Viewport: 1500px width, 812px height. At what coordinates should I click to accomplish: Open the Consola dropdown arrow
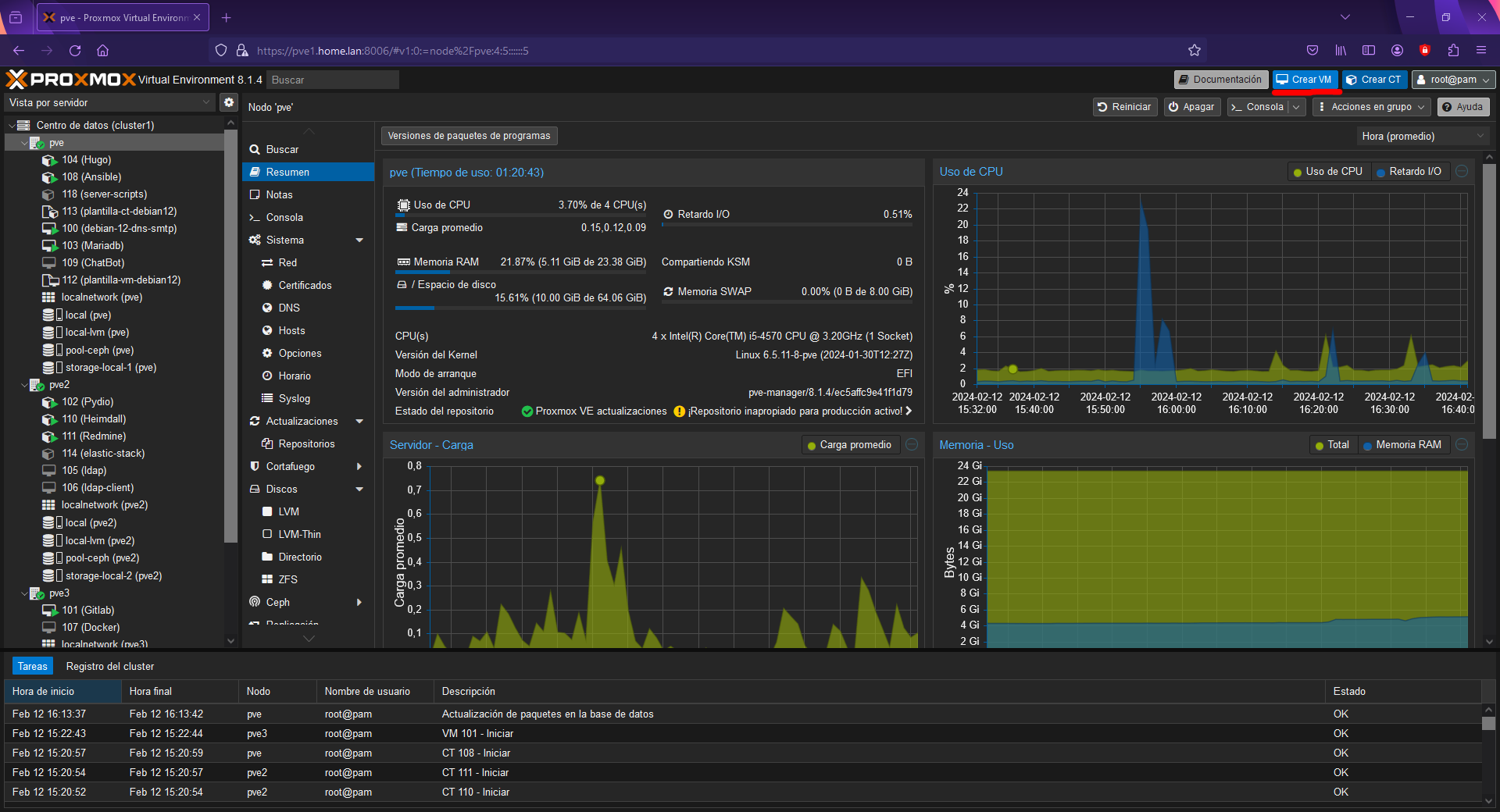tap(1297, 107)
